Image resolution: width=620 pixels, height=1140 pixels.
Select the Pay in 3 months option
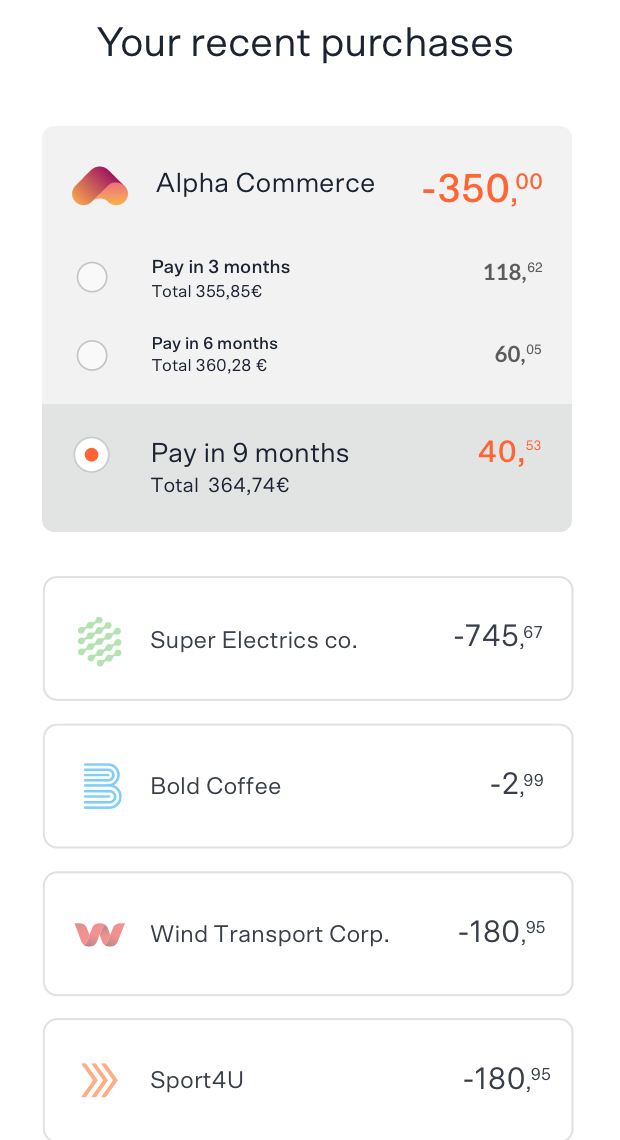(x=91, y=277)
